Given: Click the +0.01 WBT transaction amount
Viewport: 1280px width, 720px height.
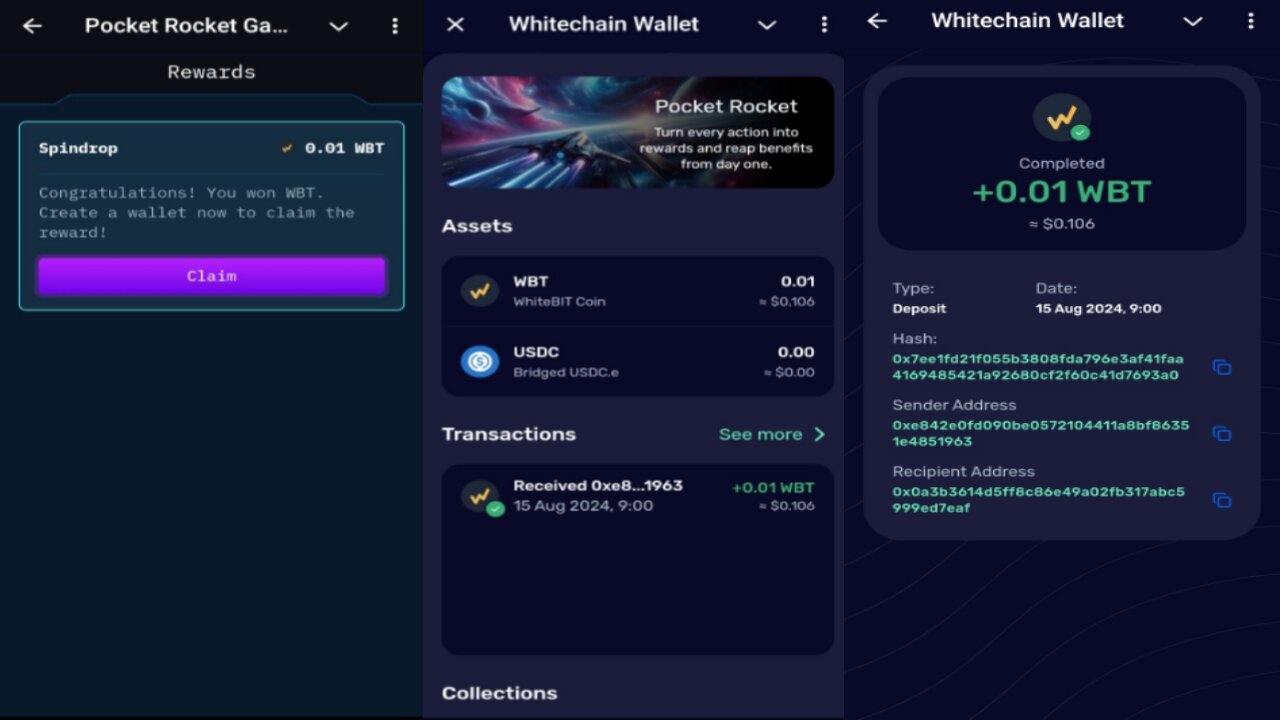Looking at the screenshot, I should coord(773,488).
